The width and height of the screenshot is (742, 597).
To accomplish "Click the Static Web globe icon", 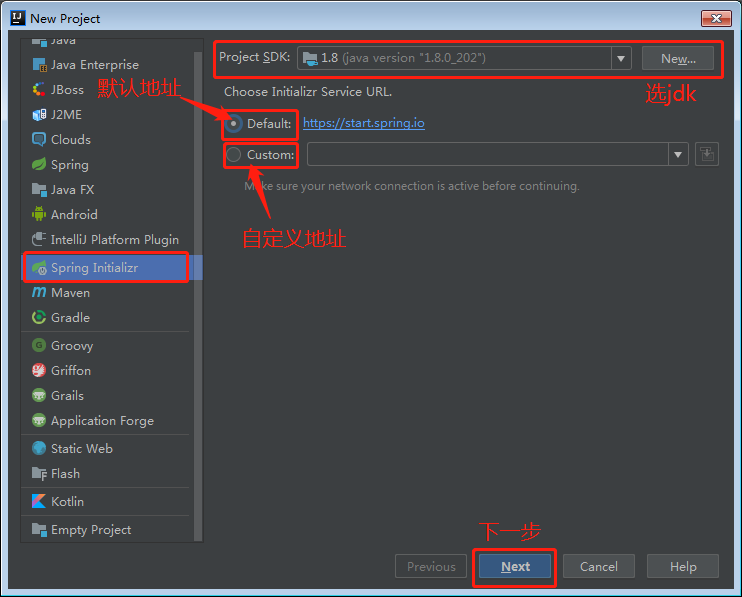I will point(39,448).
